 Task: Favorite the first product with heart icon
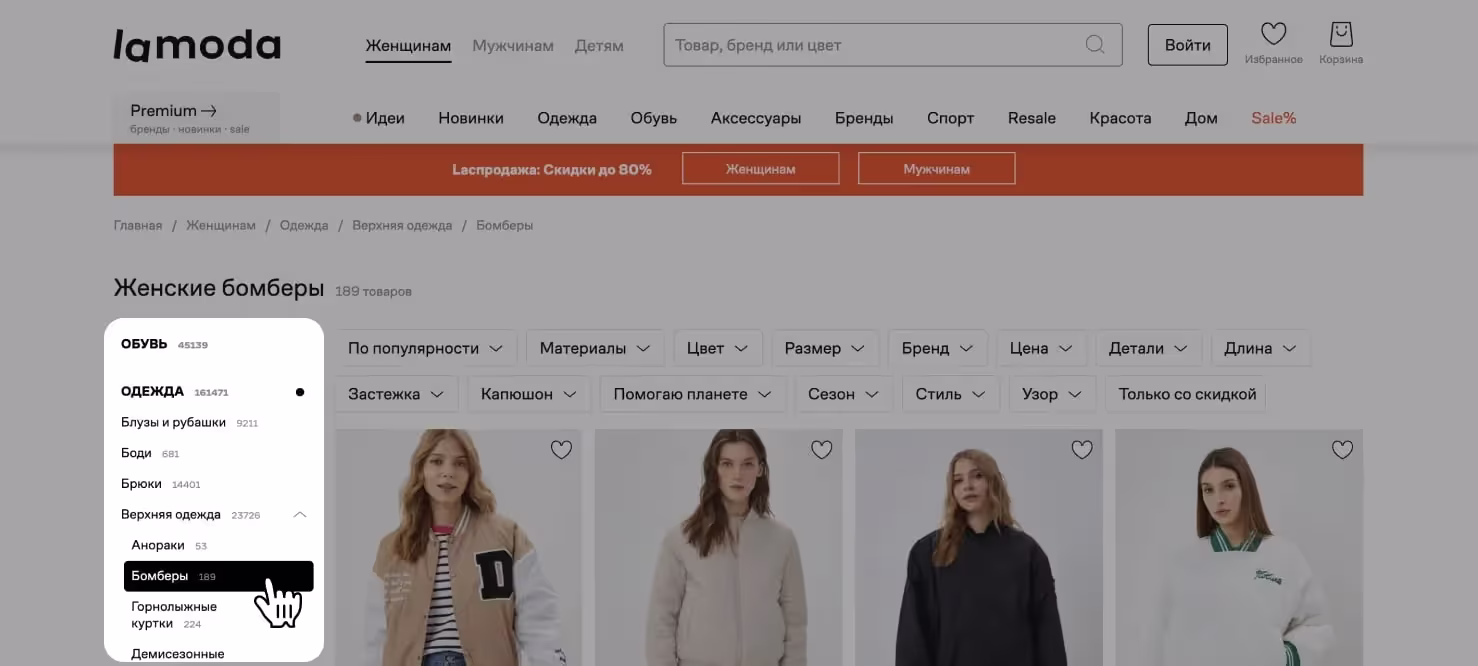coord(561,450)
